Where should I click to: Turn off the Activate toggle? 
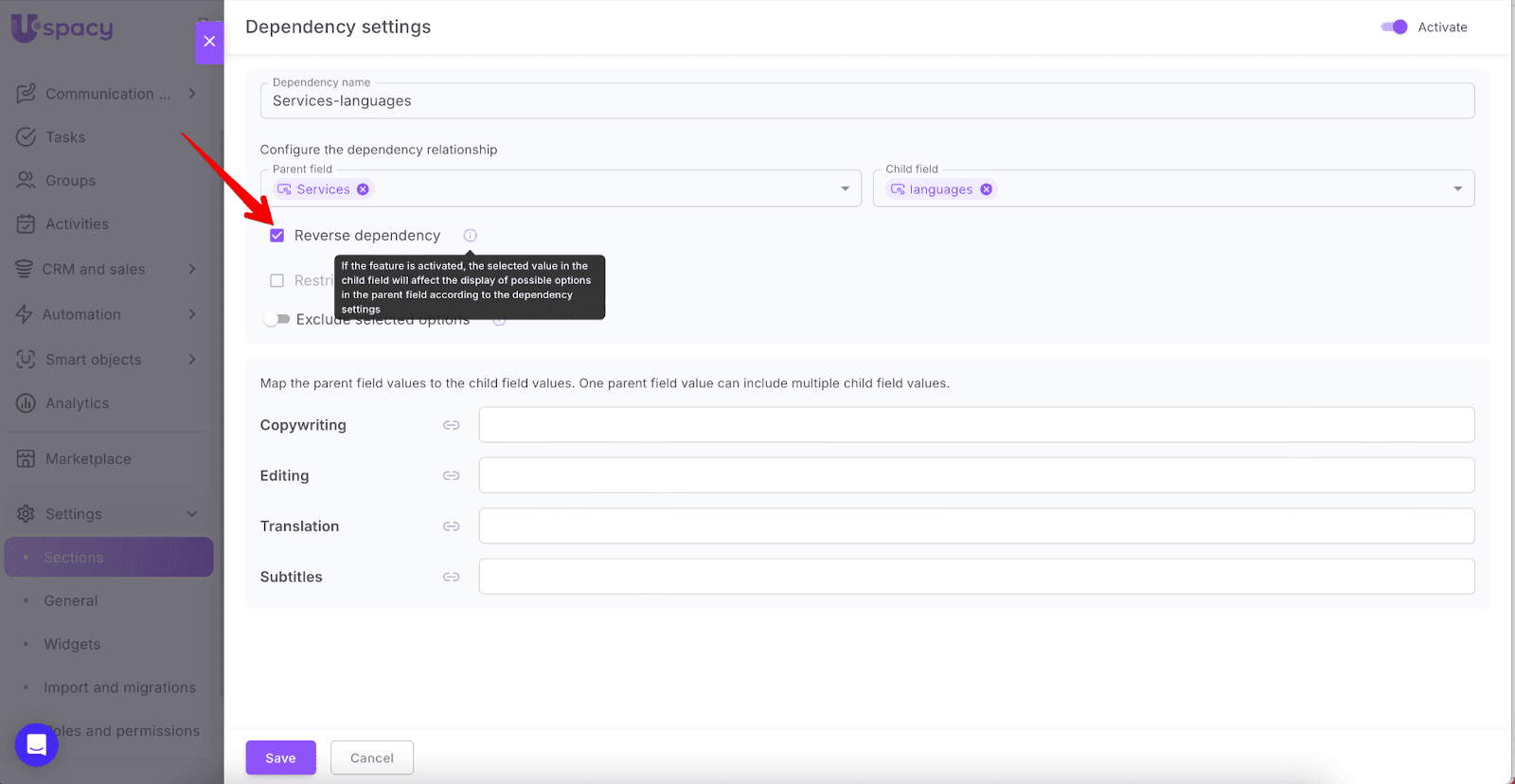[1394, 27]
